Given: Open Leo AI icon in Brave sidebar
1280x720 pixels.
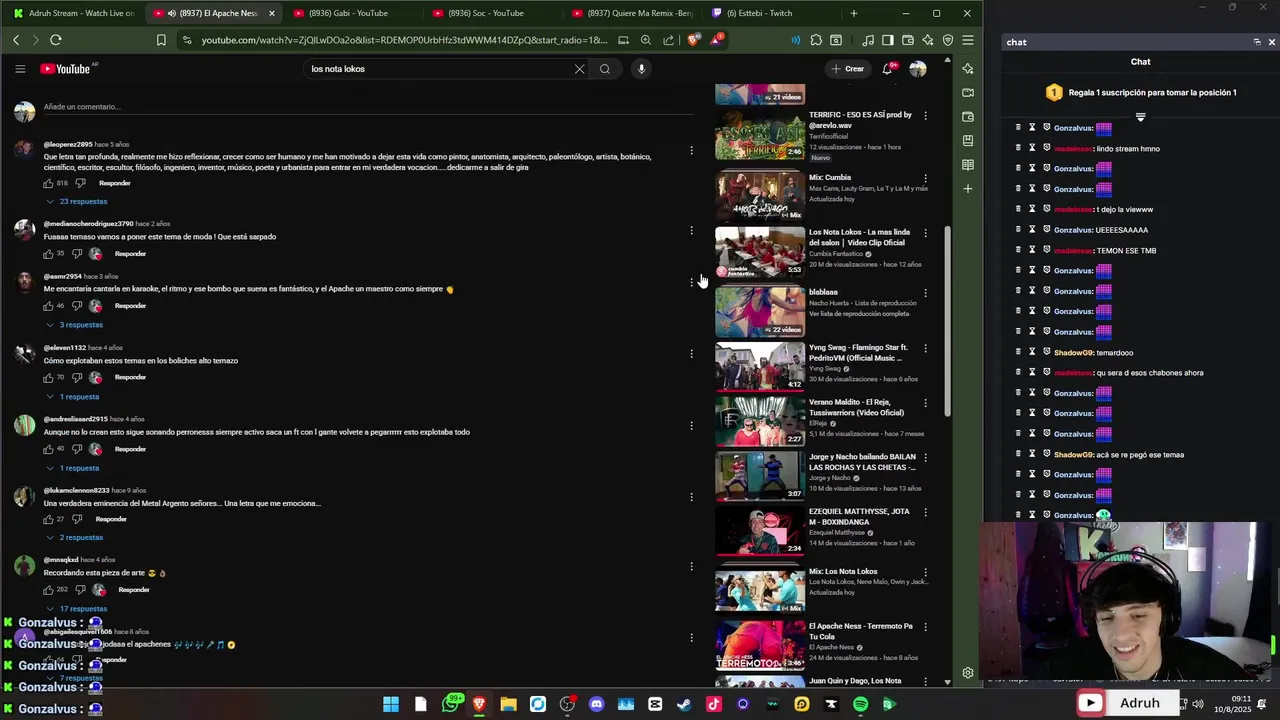Looking at the screenshot, I should (x=967, y=69).
